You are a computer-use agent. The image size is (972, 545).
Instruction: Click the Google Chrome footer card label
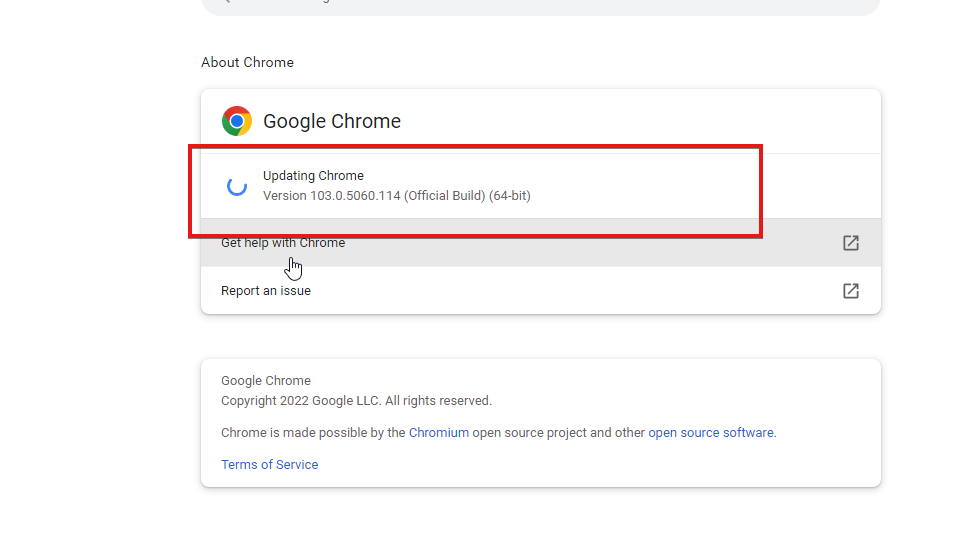pyautogui.click(x=266, y=381)
